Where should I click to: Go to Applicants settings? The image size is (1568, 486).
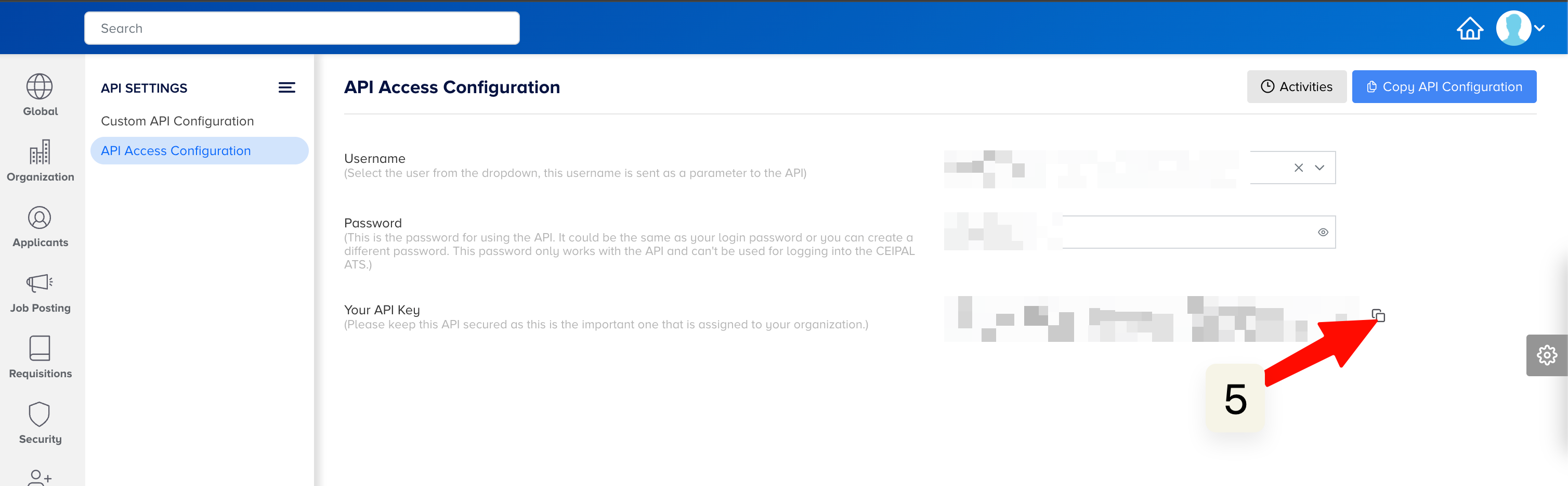click(40, 226)
